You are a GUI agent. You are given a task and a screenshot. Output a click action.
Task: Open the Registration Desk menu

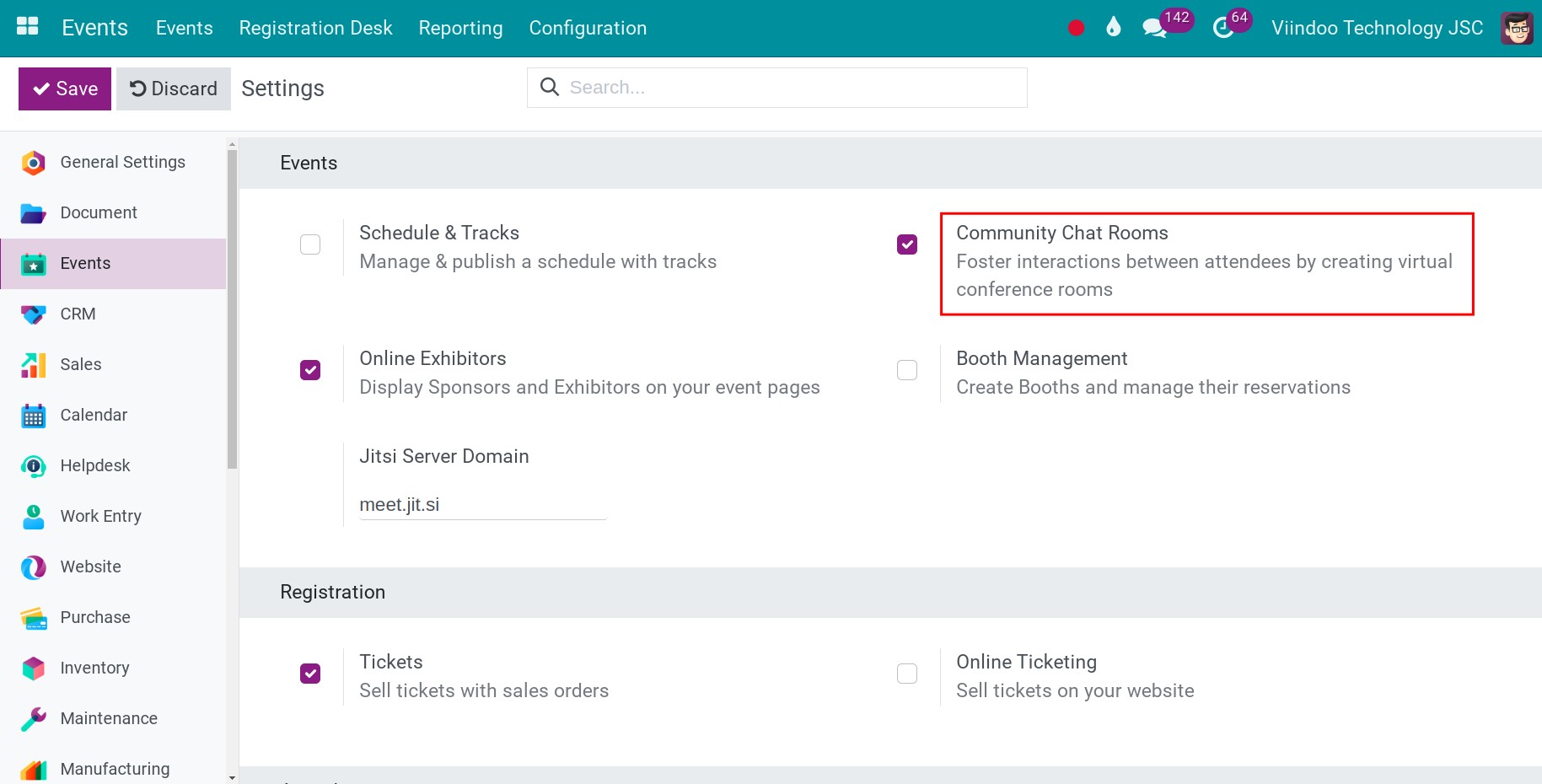coord(315,28)
